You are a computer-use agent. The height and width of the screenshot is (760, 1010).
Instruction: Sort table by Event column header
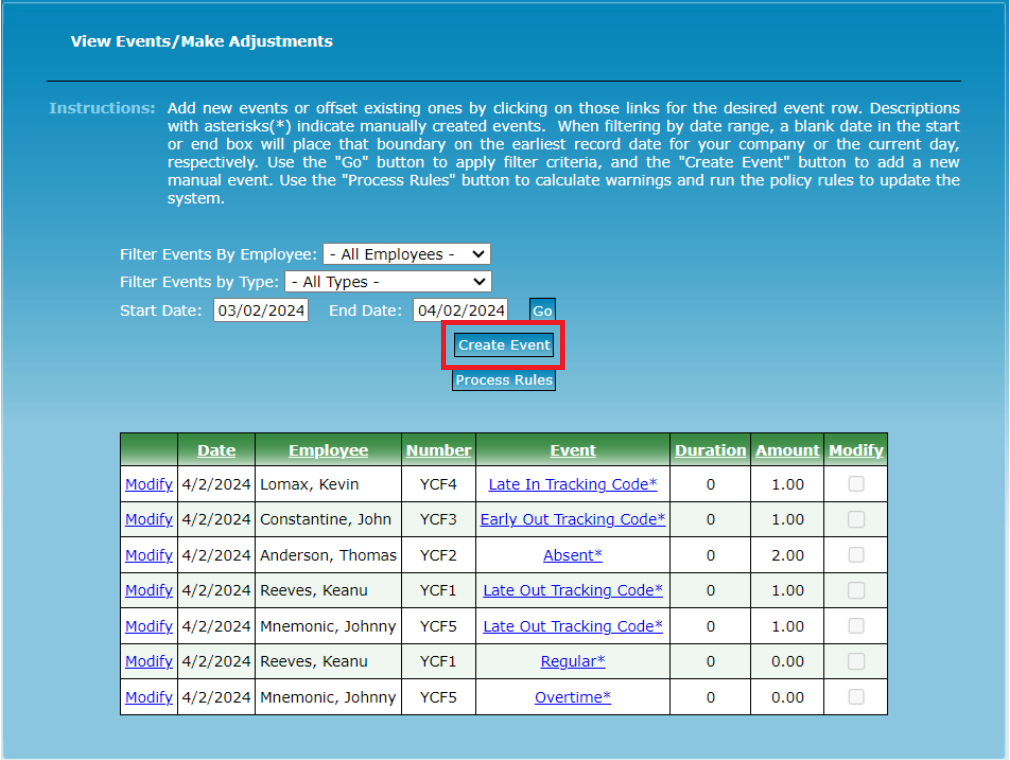pyautogui.click(x=573, y=450)
